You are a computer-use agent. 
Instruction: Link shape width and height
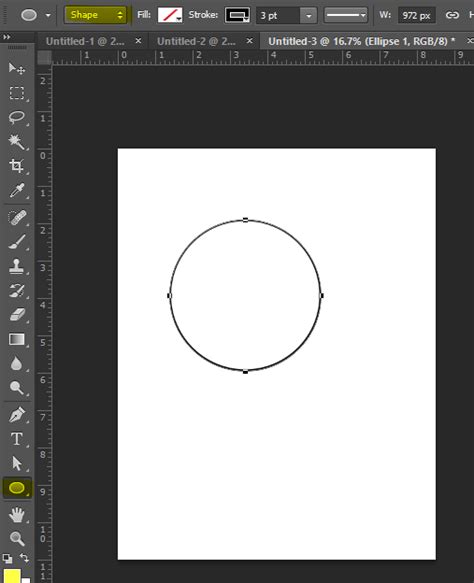(x=452, y=15)
